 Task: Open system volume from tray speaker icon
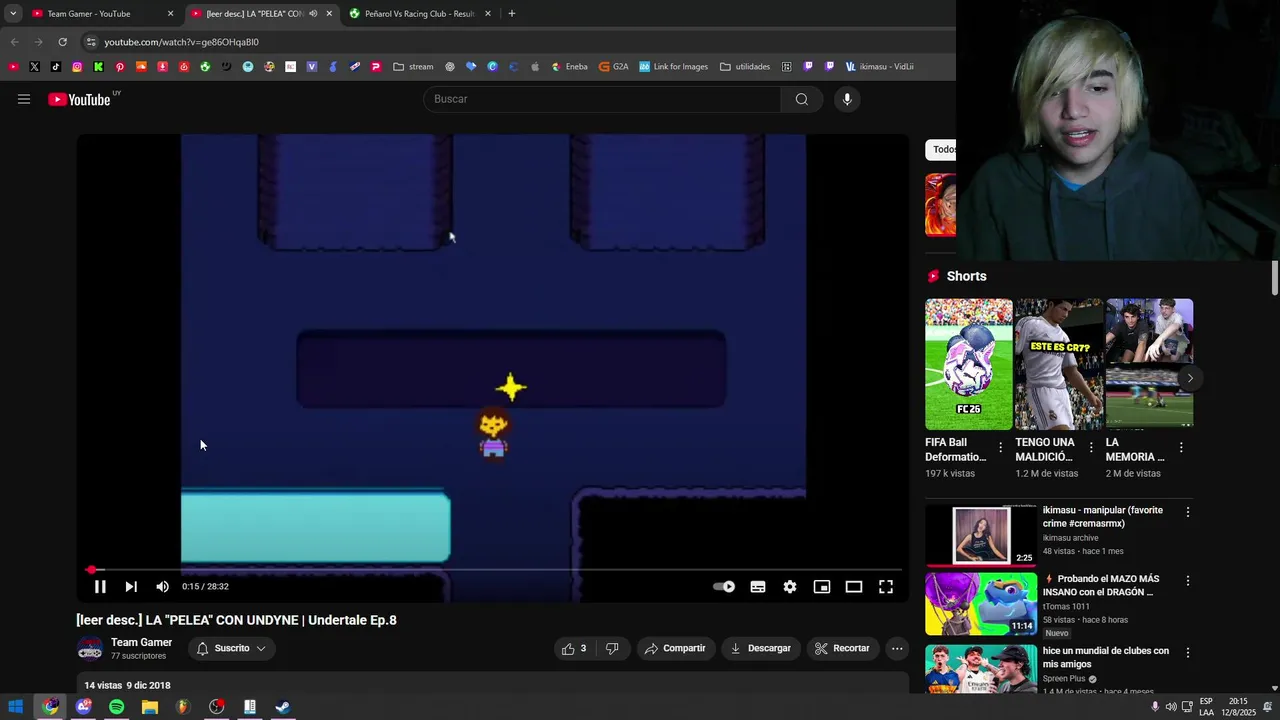1171,707
